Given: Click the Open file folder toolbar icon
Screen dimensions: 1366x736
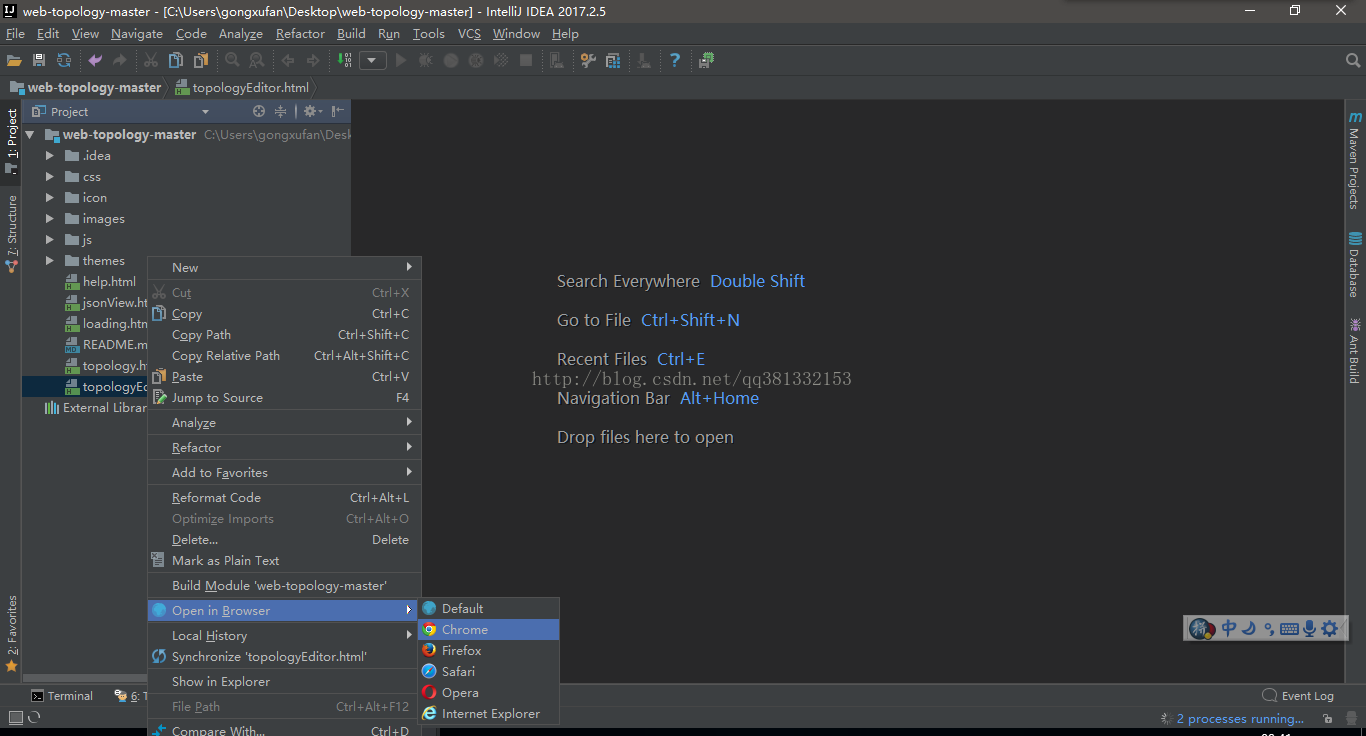Looking at the screenshot, I should [x=14, y=61].
